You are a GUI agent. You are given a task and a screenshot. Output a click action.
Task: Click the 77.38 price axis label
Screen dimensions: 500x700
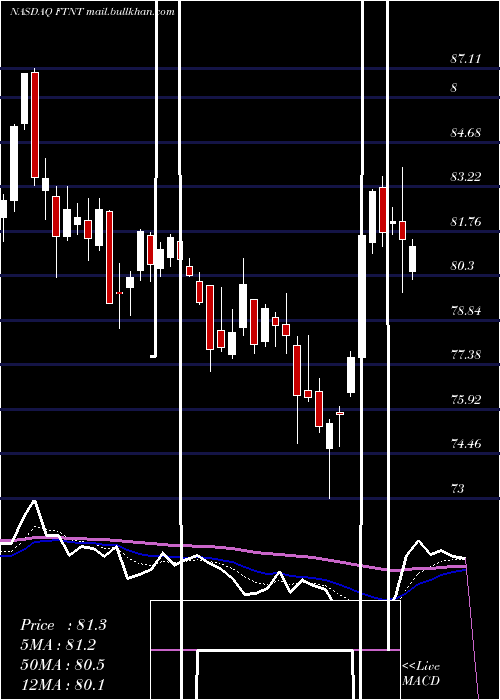(x=466, y=355)
